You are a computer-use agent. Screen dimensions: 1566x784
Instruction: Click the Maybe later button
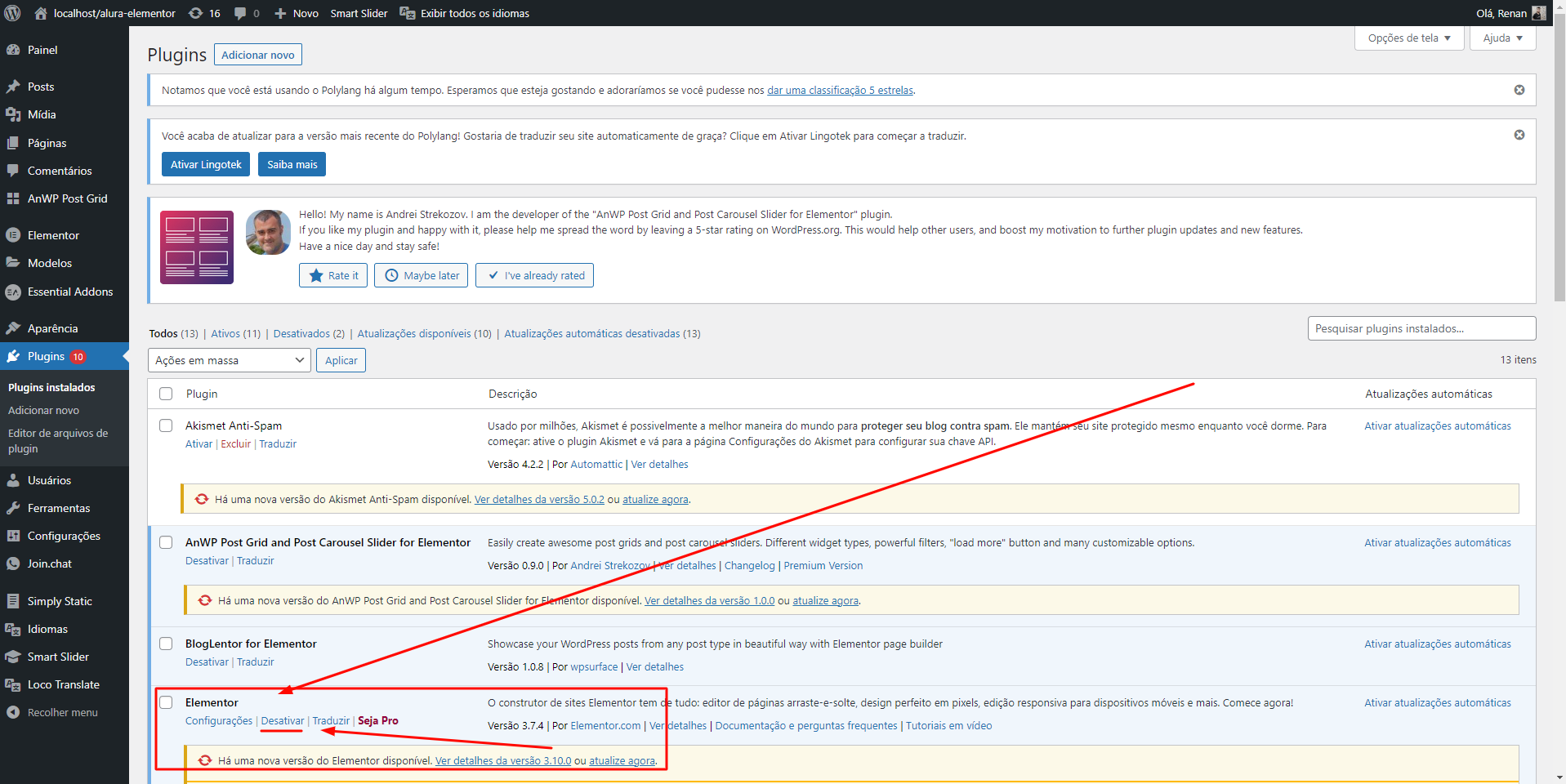click(x=422, y=275)
